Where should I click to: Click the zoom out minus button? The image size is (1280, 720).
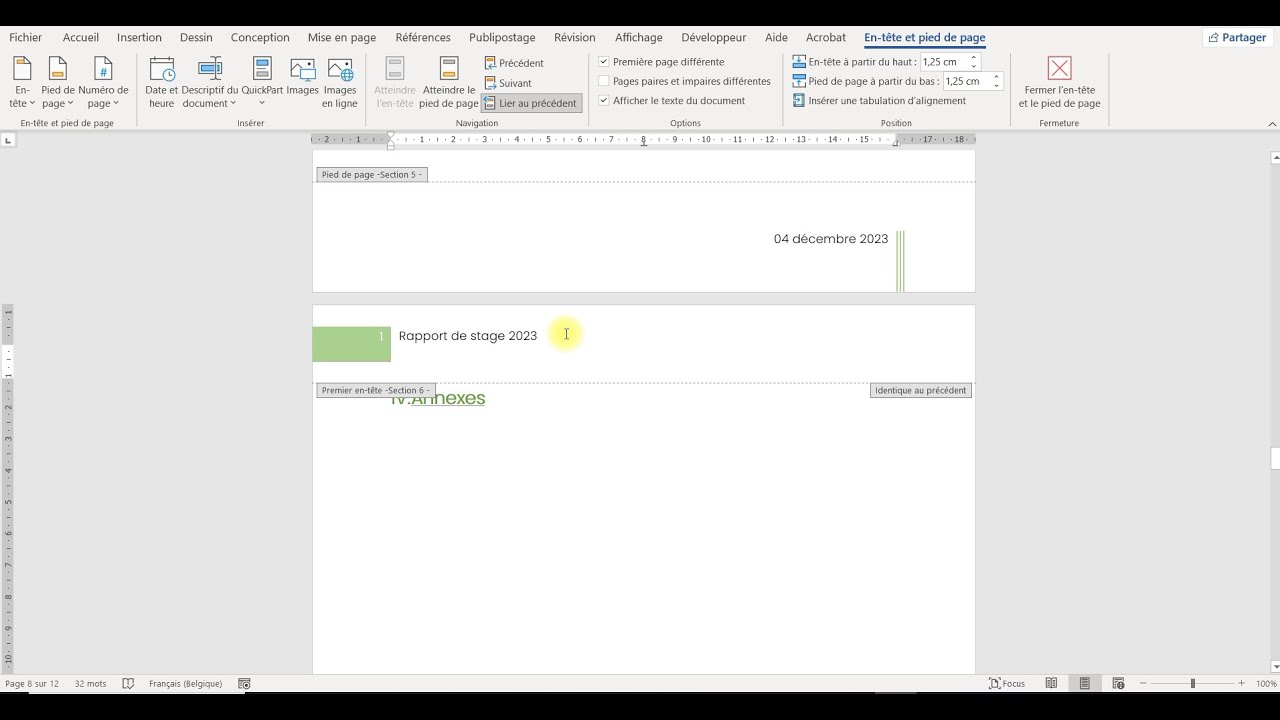[x=1143, y=684]
